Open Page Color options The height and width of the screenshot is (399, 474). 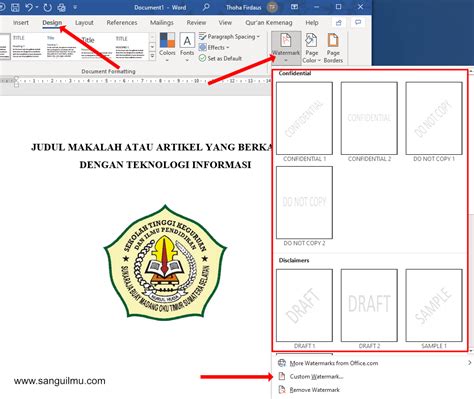click(311, 48)
